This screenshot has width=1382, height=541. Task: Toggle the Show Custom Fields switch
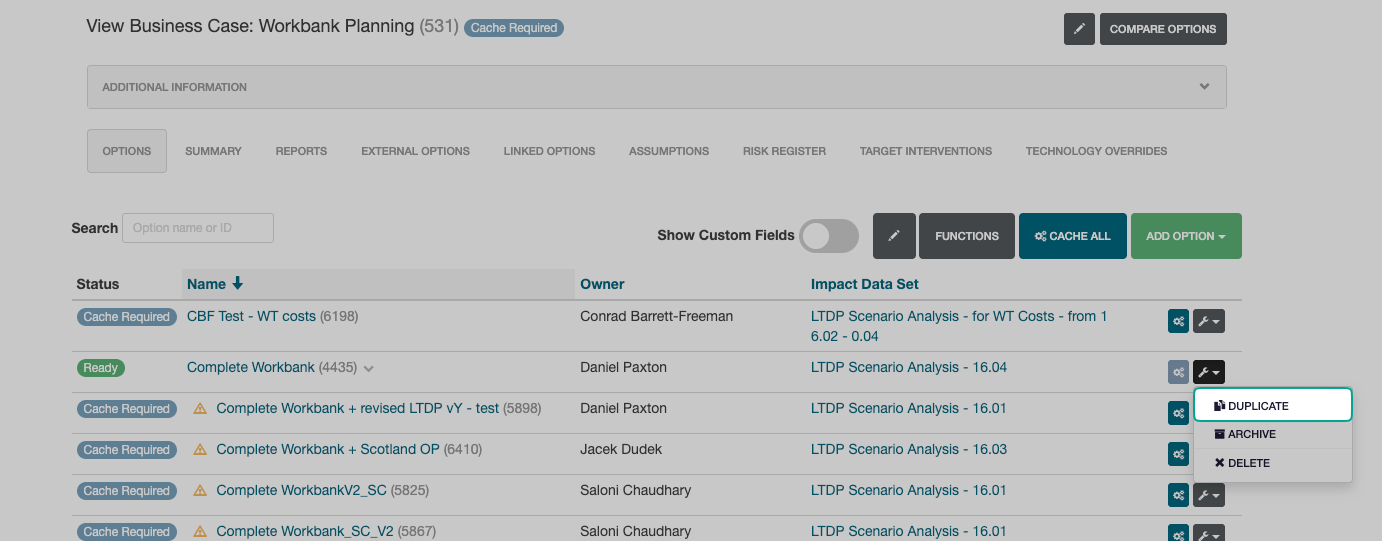pyautogui.click(x=829, y=236)
